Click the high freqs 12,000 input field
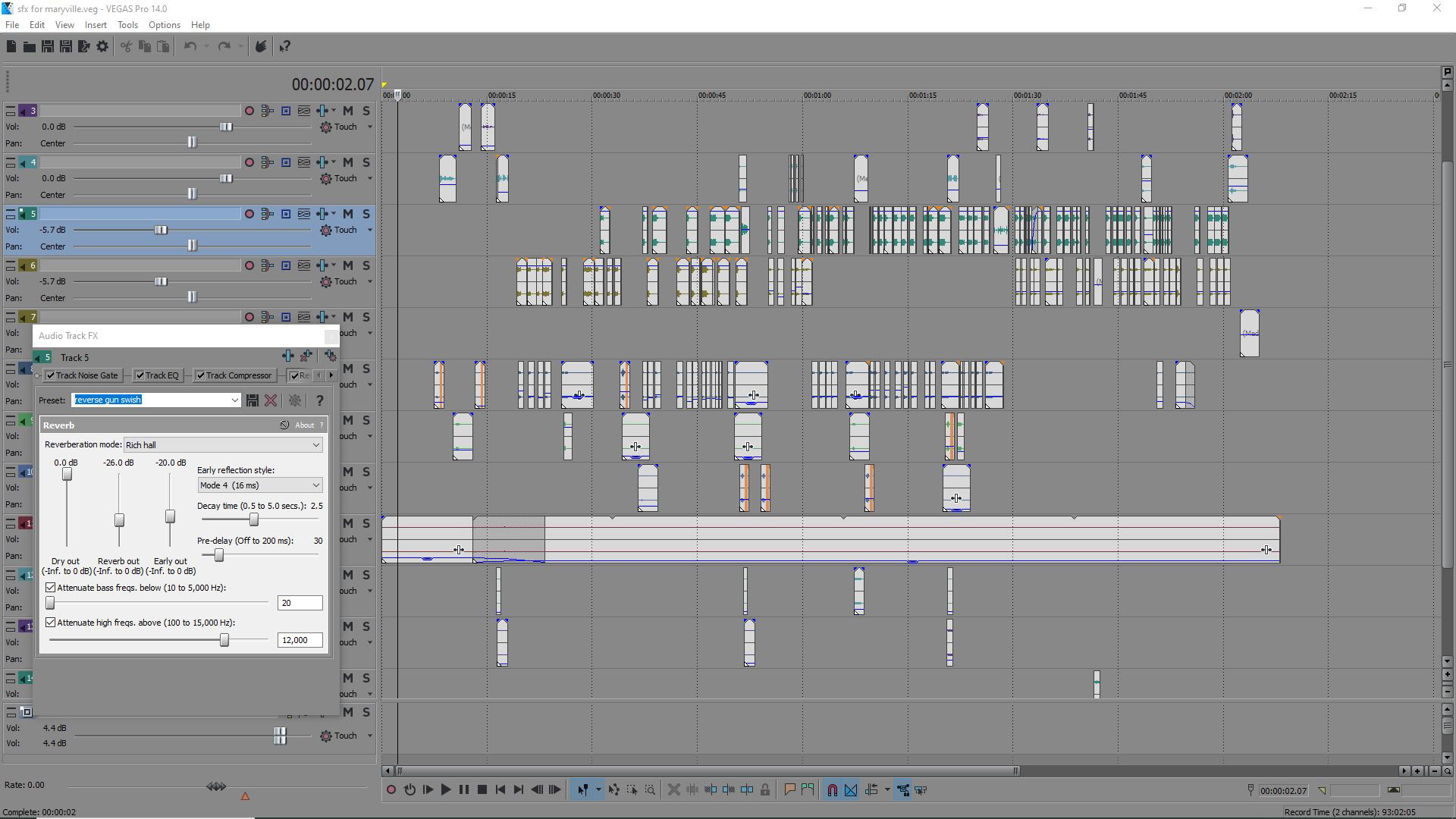1456x819 pixels. pyautogui.click(x=300, y=640)
